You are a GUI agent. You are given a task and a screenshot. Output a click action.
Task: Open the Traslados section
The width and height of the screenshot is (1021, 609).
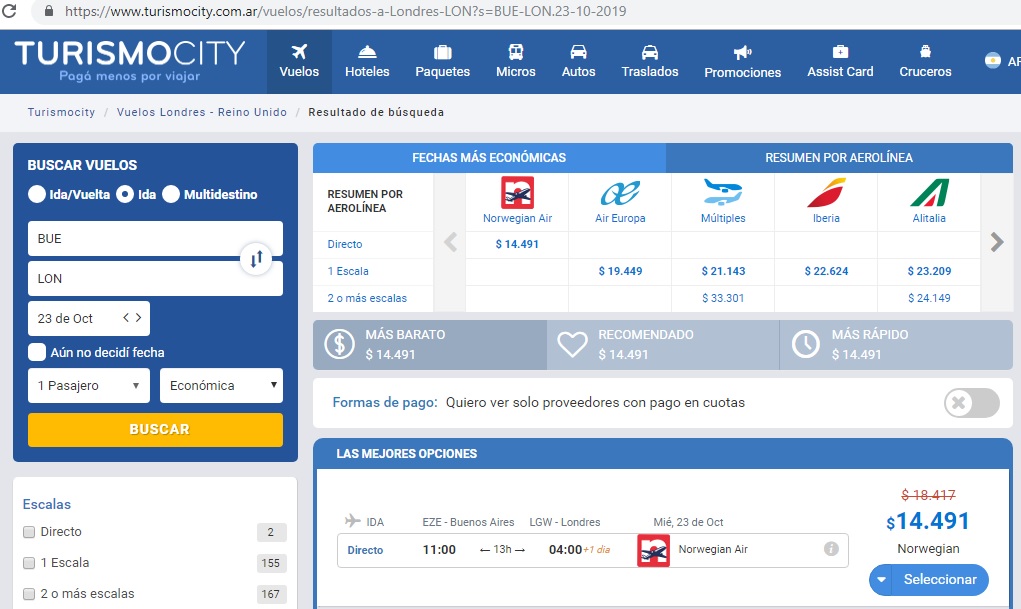[x=650, y=61]
